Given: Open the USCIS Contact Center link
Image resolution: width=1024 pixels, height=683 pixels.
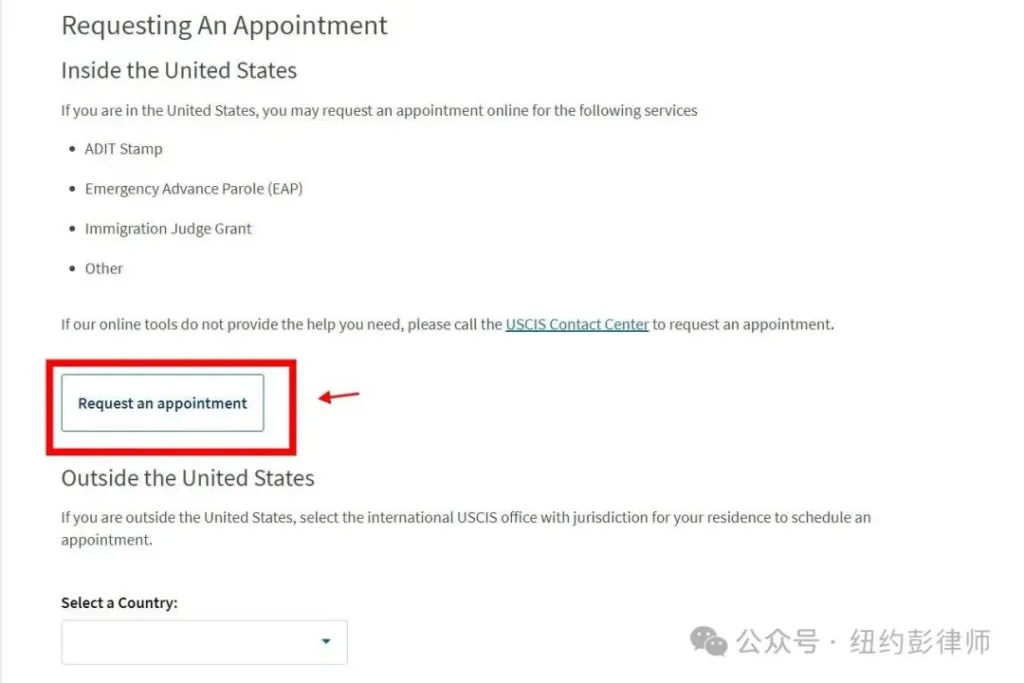Looking at the screenshot, I should tap(577, 325).
